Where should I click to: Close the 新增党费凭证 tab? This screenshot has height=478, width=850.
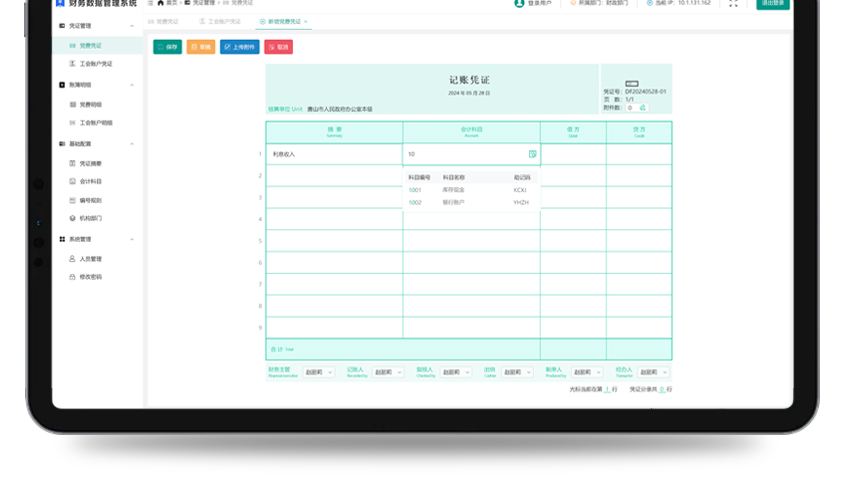tap(306, 21)
